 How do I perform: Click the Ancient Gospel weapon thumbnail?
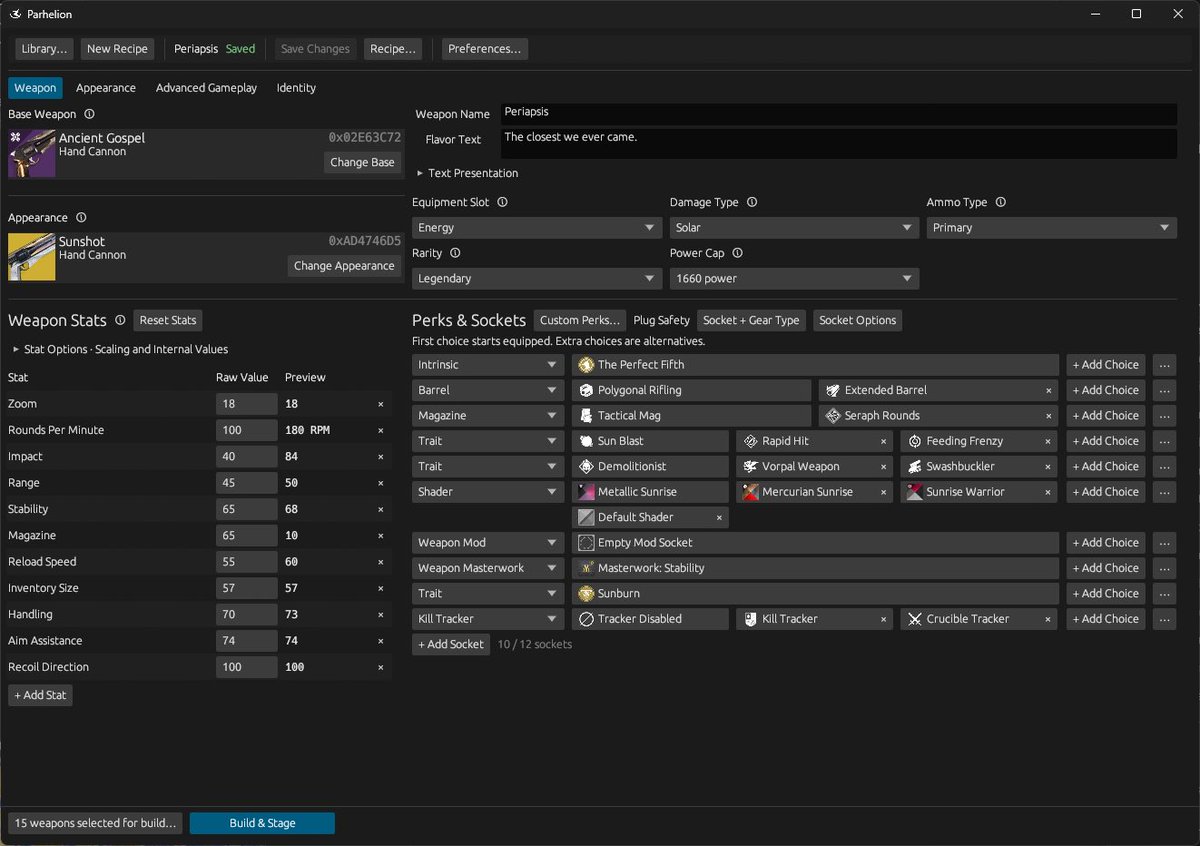click(31, 153)
